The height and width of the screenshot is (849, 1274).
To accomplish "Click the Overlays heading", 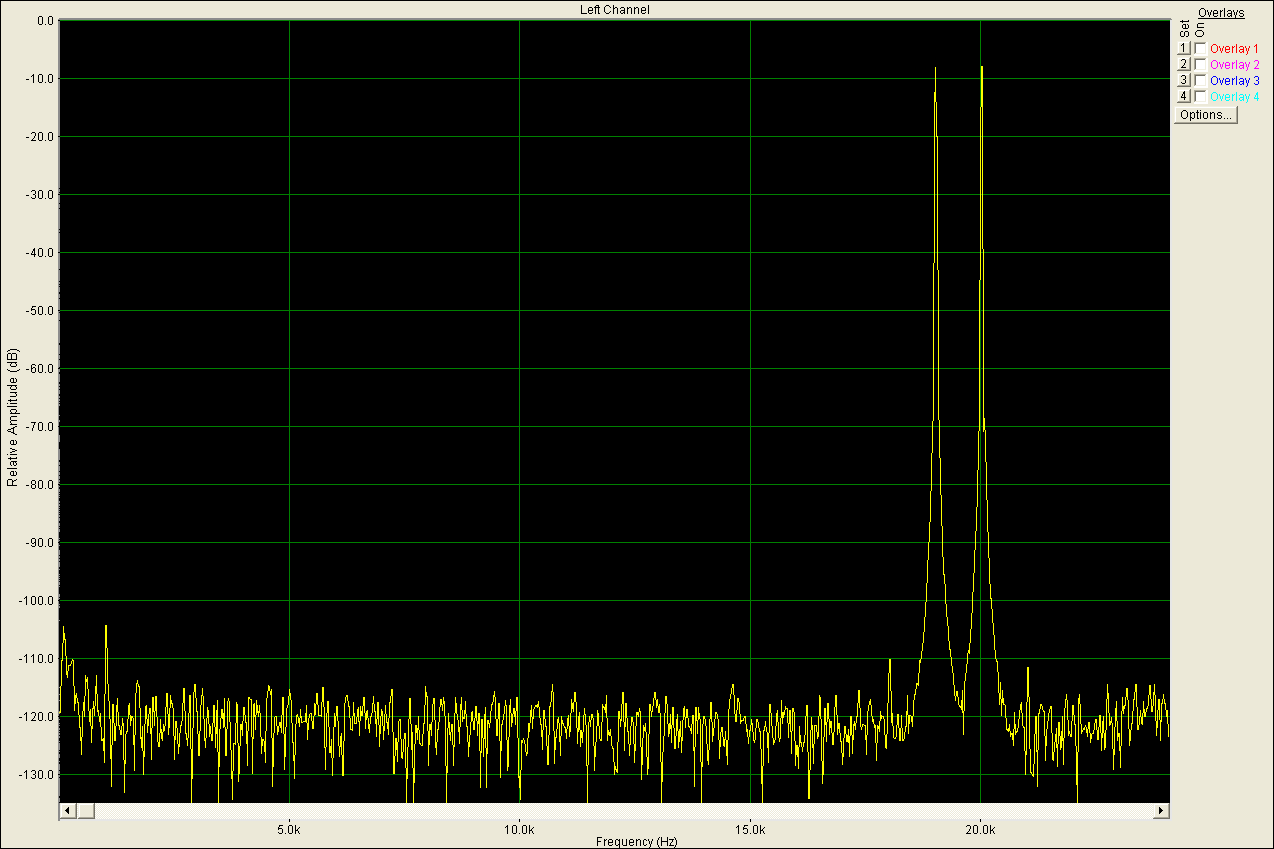I will pyautogui.click(x=1221, y=13).
